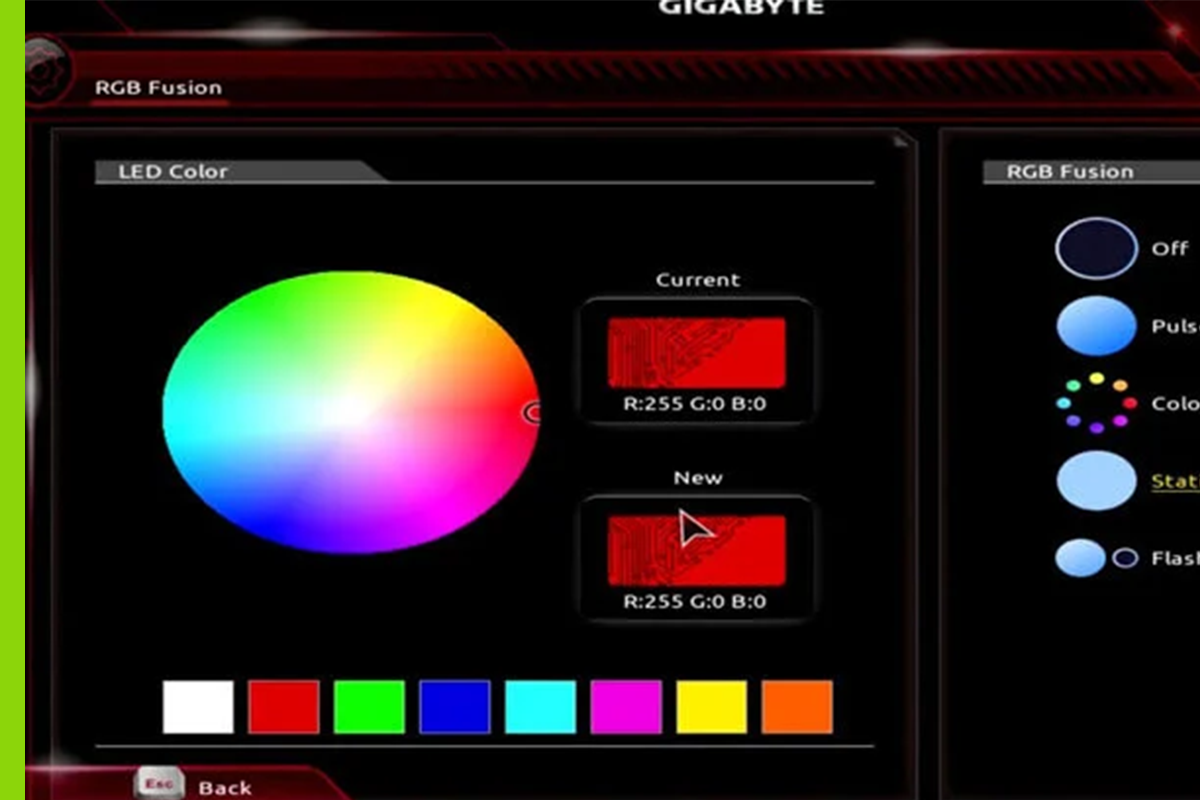This screenshot has height=800, width=1200.
Task: Choose the Pulse mode blue circle icon
Action: pyautogui.click(x=1096, y=326)
